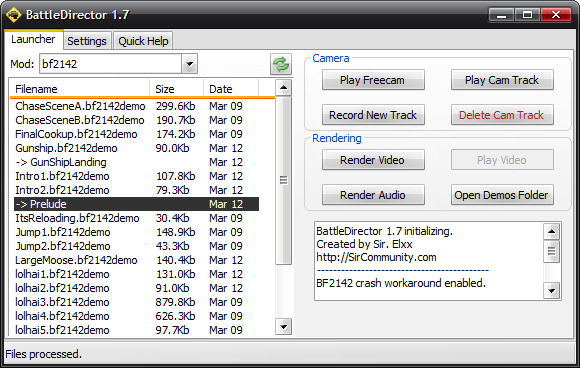Image resolution: width=580 pixels, height=368 pixels.
Task: Minimize the BattleDirector window
Action: coord(501,15)
